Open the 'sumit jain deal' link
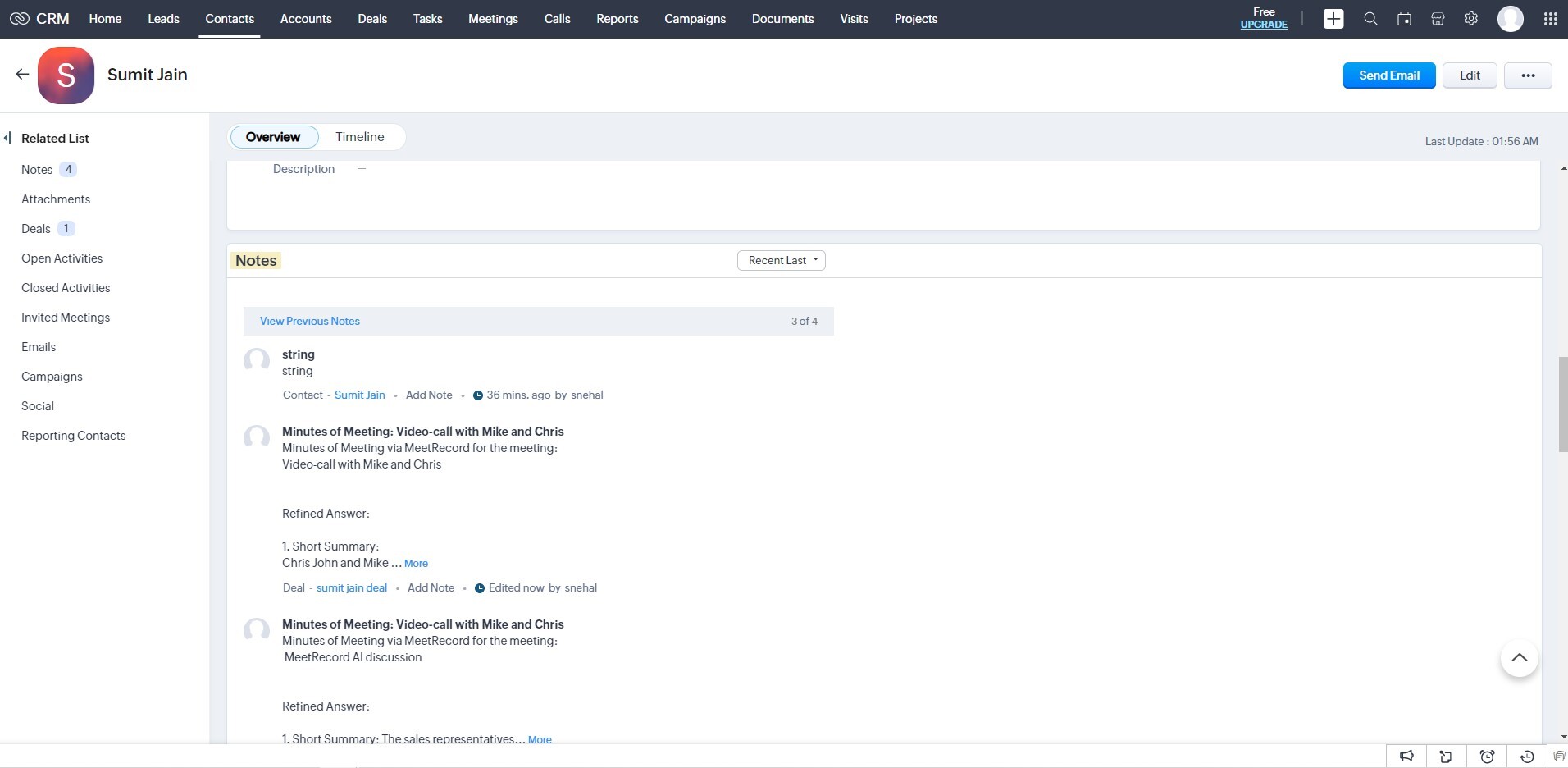 click(352, 588)
